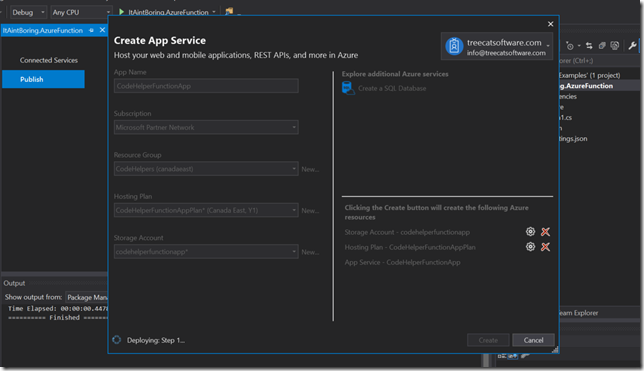Open the Debug configuration dropdown
The height and width of the screenshot is (371, 644).
[28, 12]
